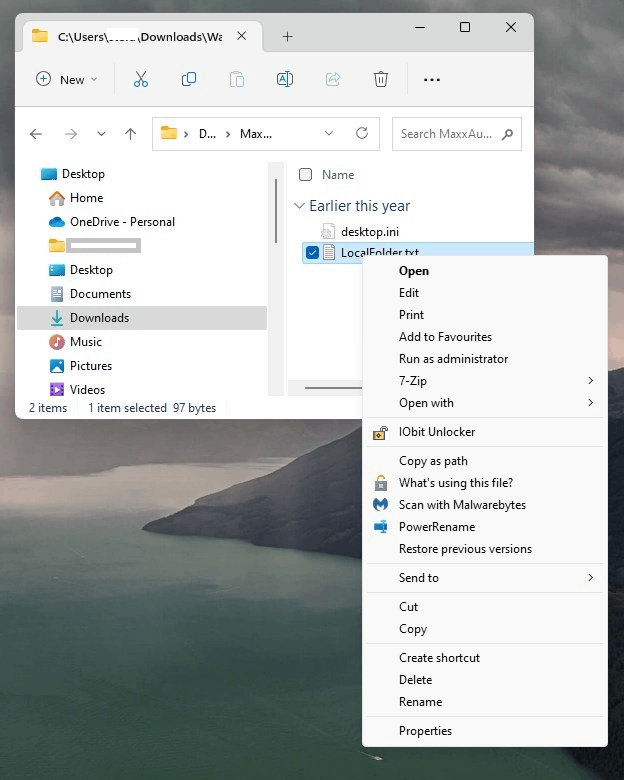Expand address bar history dropdown
The image size is (624, 780).
pos(328,133)
